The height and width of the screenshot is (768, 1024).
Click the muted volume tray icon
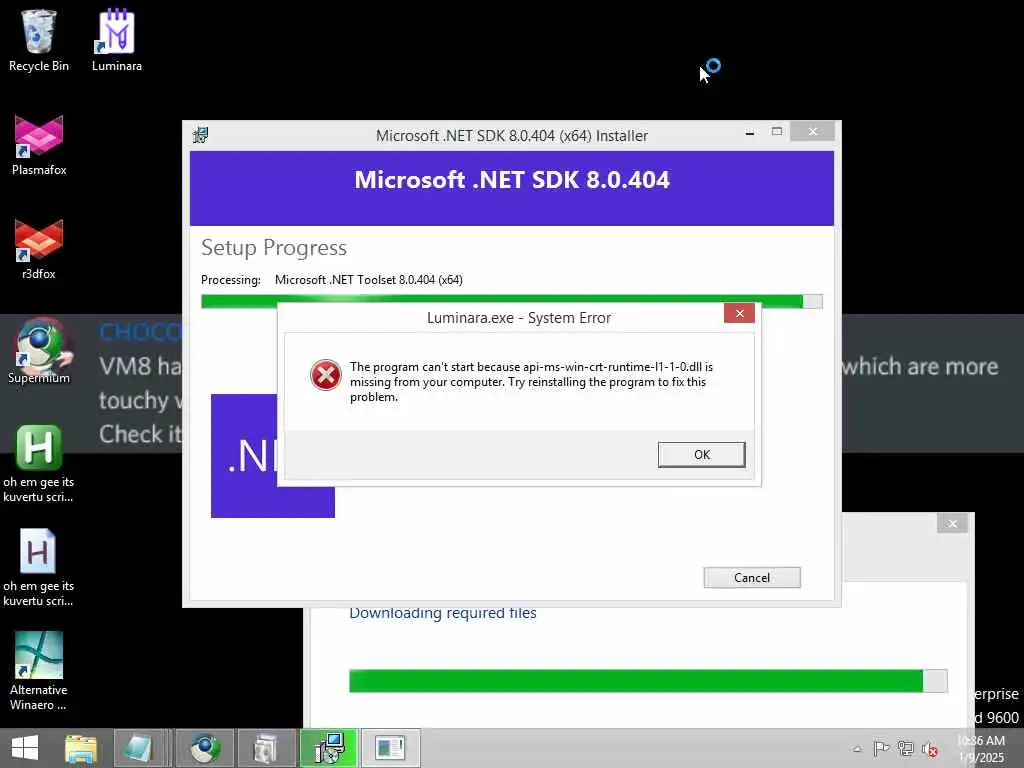point(929,749)
